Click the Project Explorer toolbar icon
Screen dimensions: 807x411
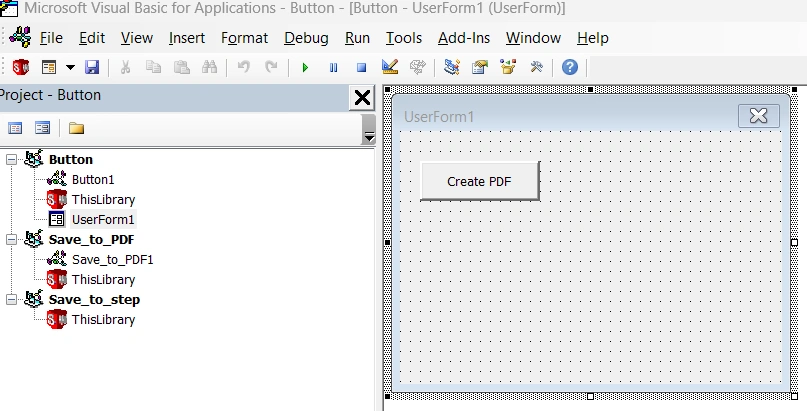click(x=452, y=67)
